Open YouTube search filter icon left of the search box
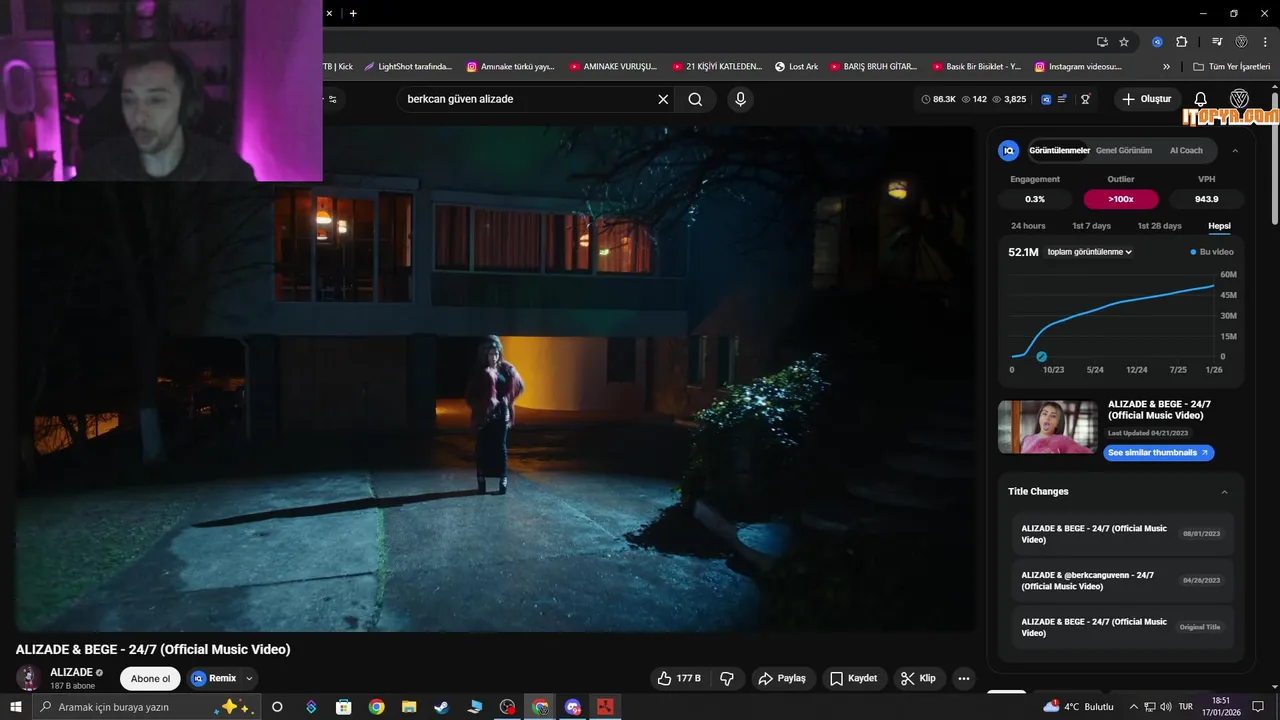The height and width of the screenshot is (720, 1280). click(333, 99)
